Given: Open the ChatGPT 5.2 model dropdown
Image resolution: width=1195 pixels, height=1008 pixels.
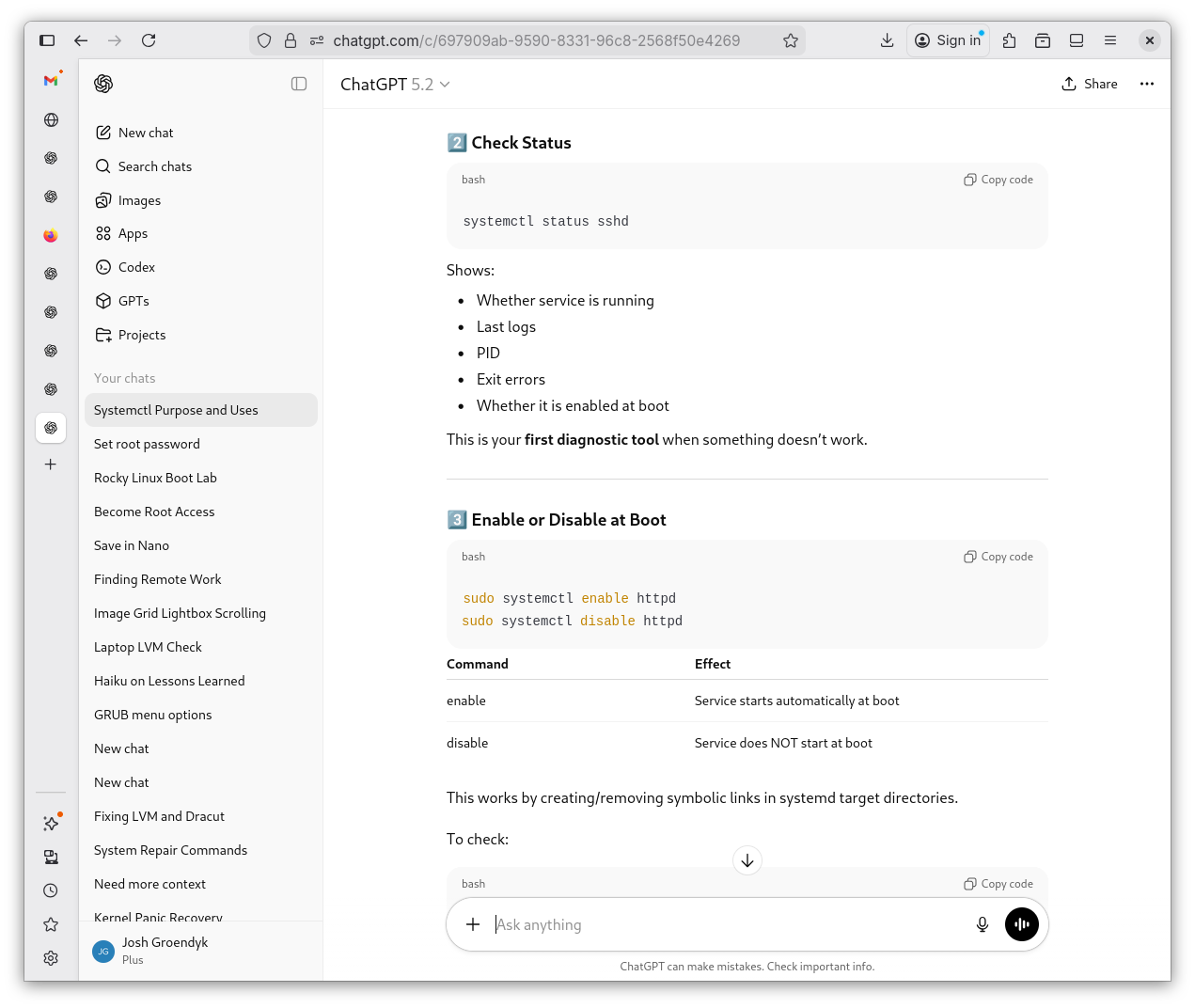Looking at the screenshot, I should coord(395,85).
